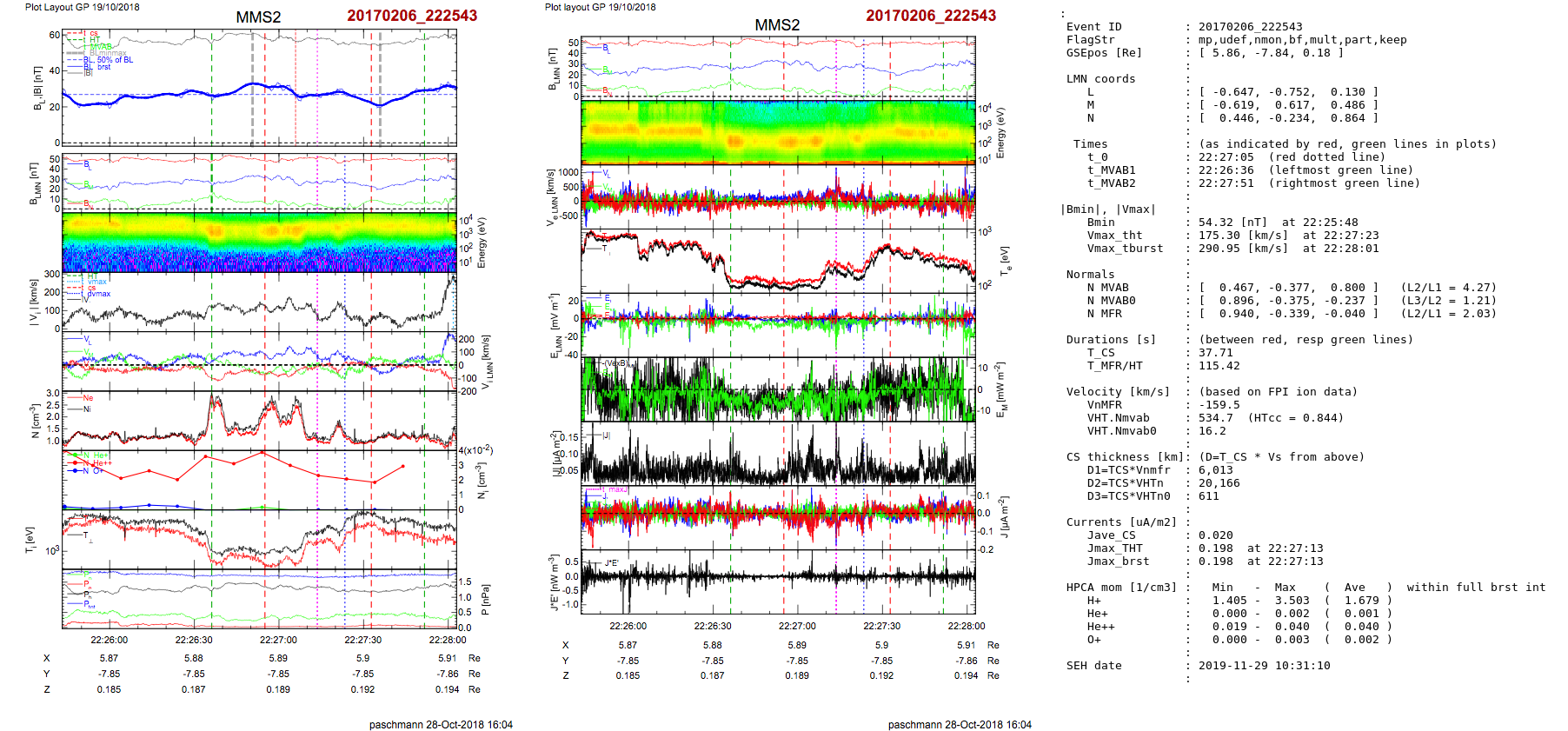Click the "Jmax_brst" label

(1118, 562)
